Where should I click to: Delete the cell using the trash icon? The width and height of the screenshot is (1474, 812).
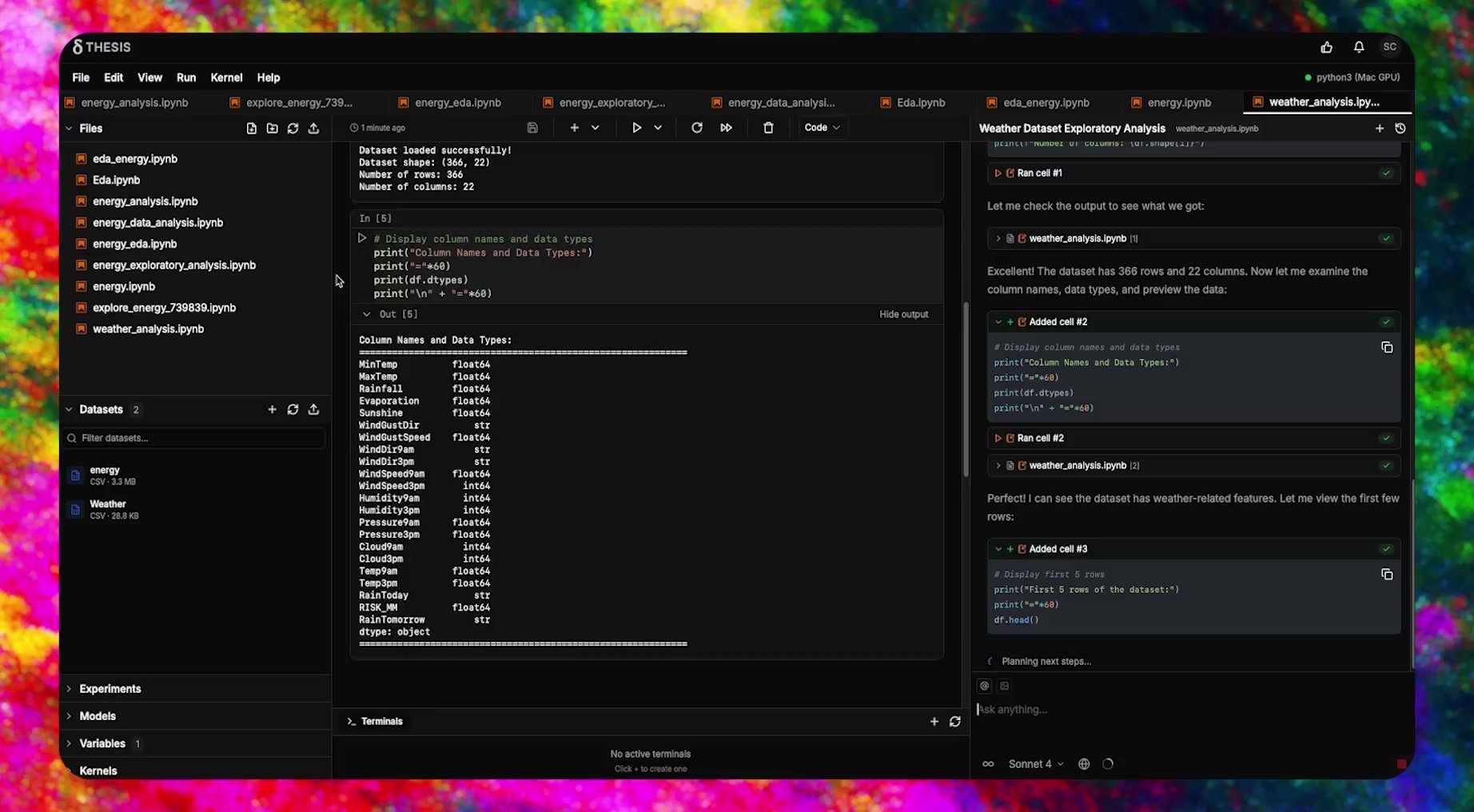pyautogui.click(x=768, y=128)
